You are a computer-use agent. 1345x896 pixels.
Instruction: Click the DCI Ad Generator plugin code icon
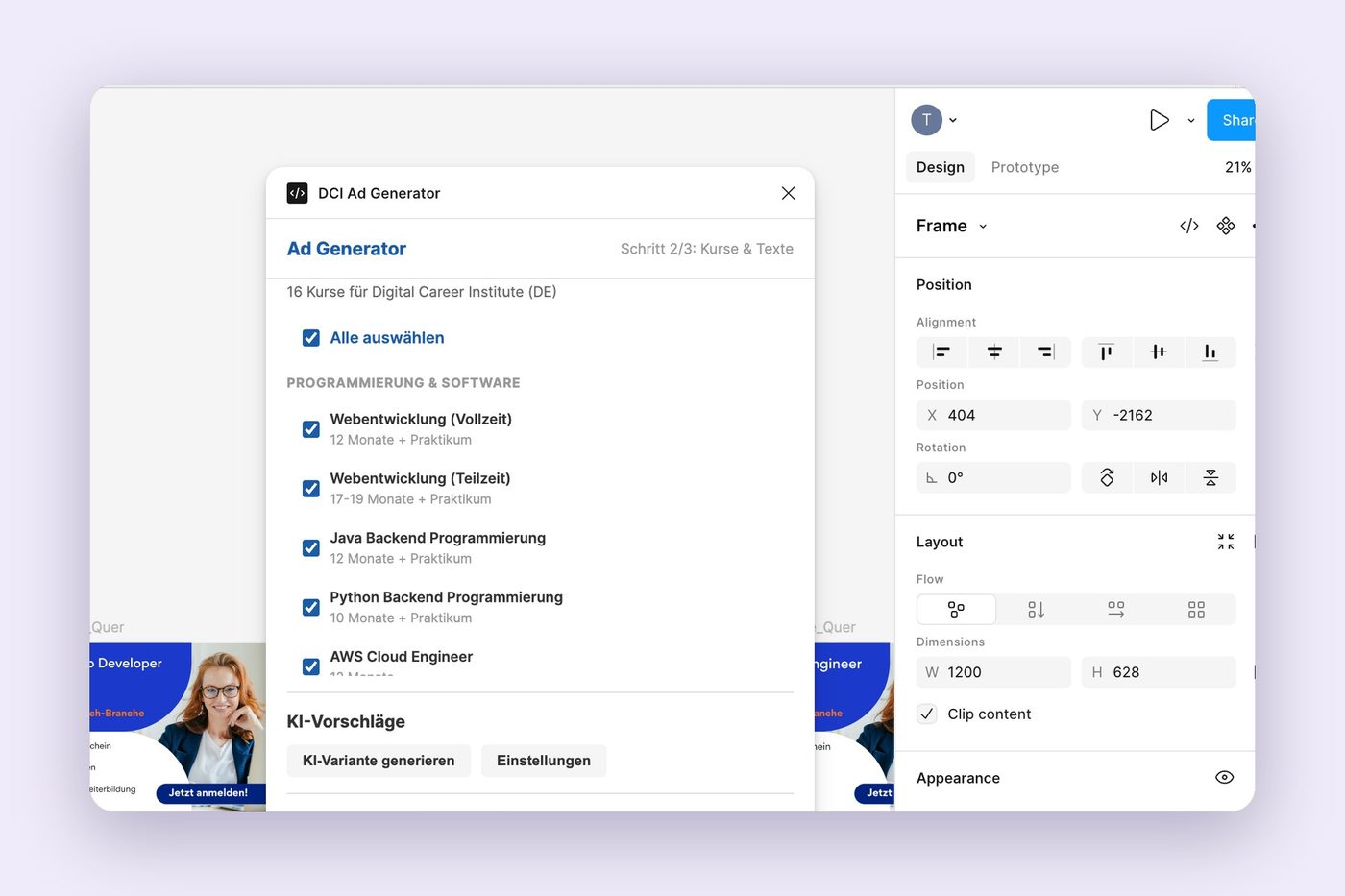coord(297,193)
